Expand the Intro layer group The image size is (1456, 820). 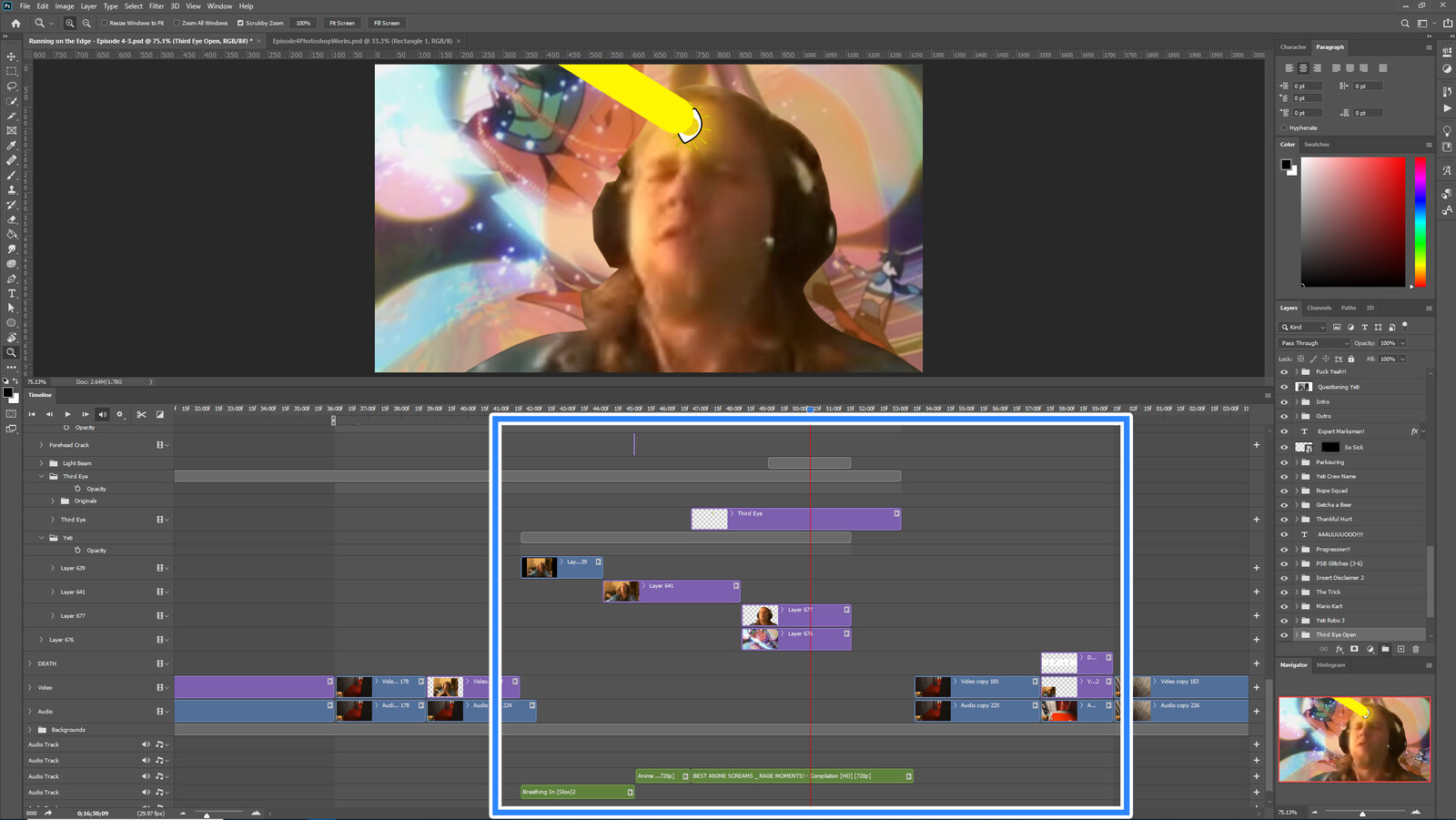pyautogui.click(x=1296, y=401)
